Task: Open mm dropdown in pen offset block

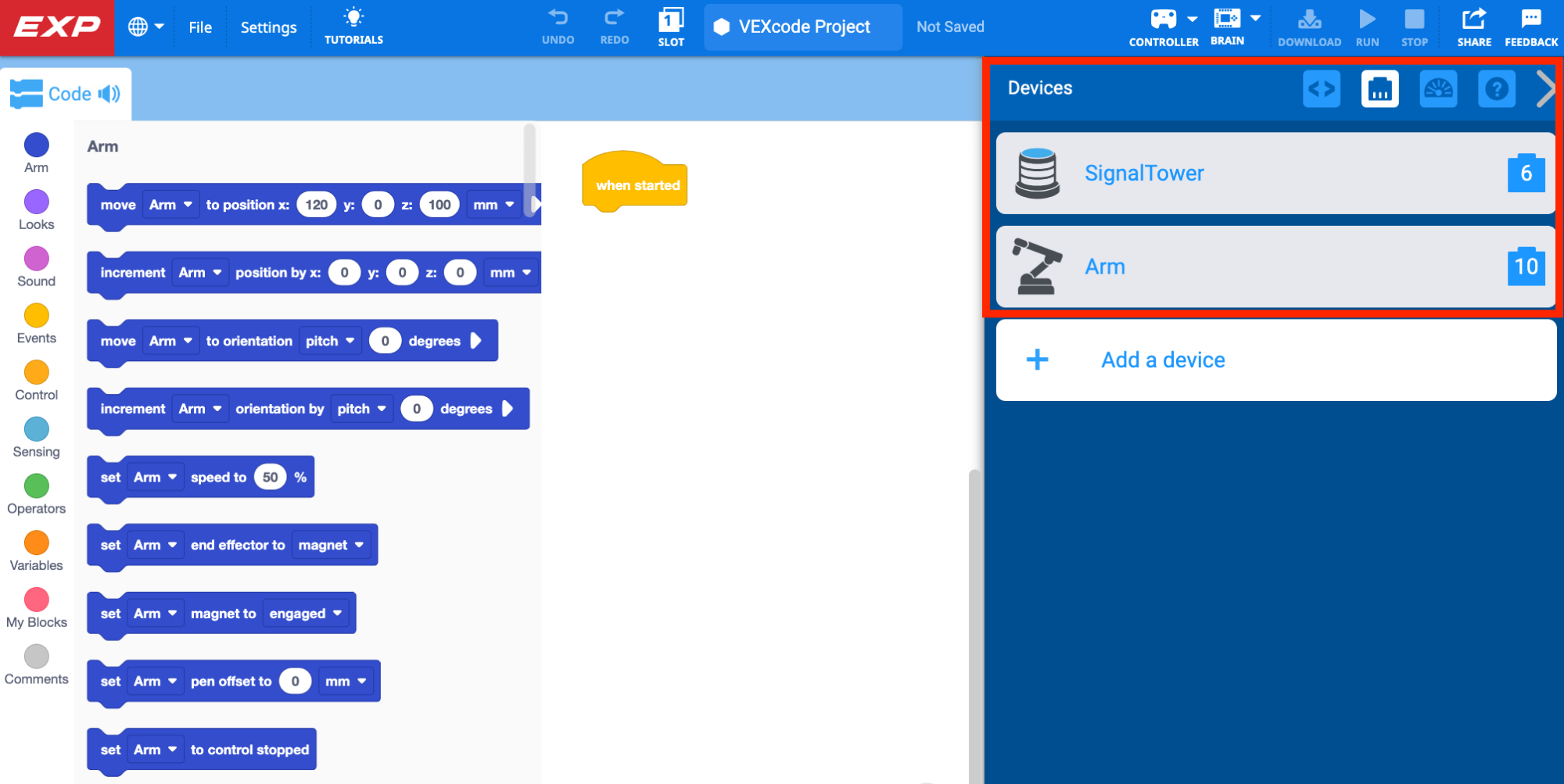Action: click(x=346, y=682)
